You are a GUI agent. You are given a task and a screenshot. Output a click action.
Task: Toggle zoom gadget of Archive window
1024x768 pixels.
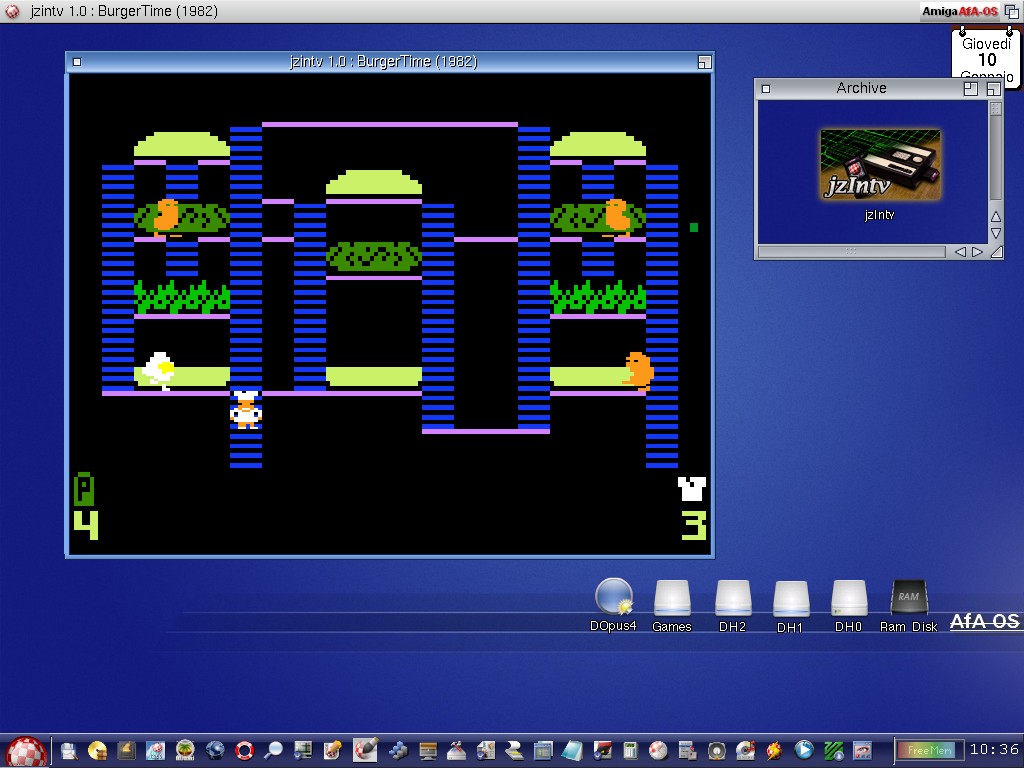(970, 88)
